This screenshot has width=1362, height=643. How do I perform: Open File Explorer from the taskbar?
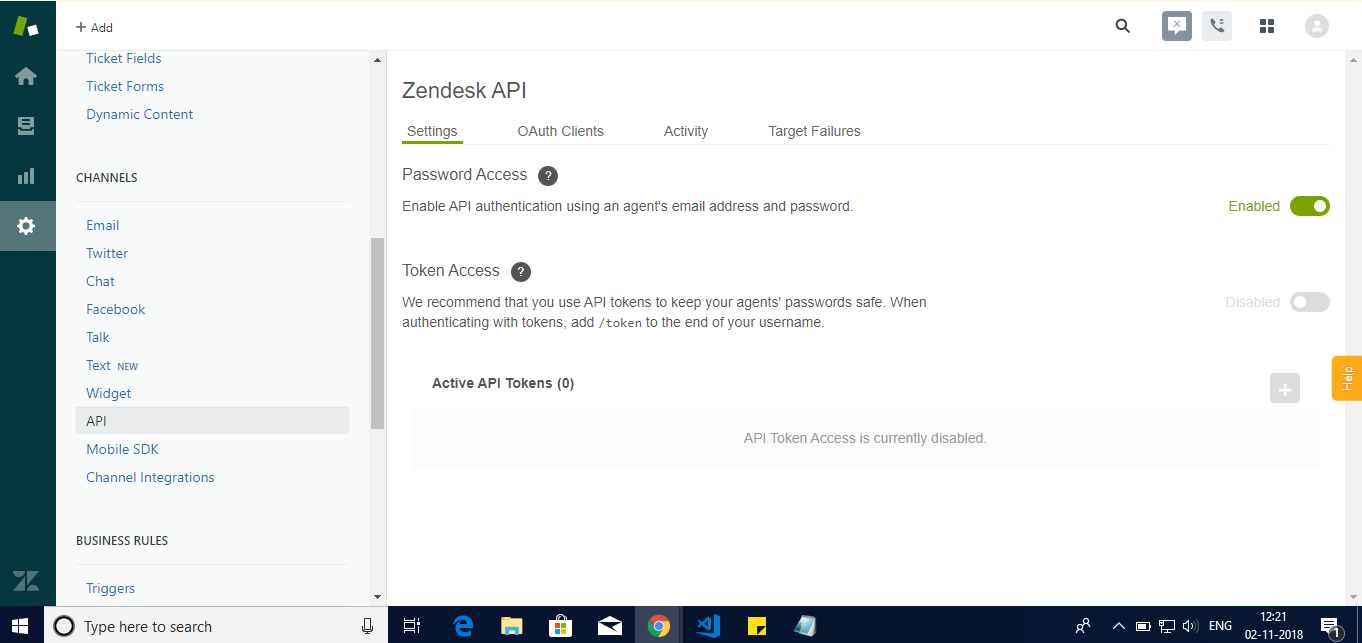pyautogui.click(x=511, y=626)
